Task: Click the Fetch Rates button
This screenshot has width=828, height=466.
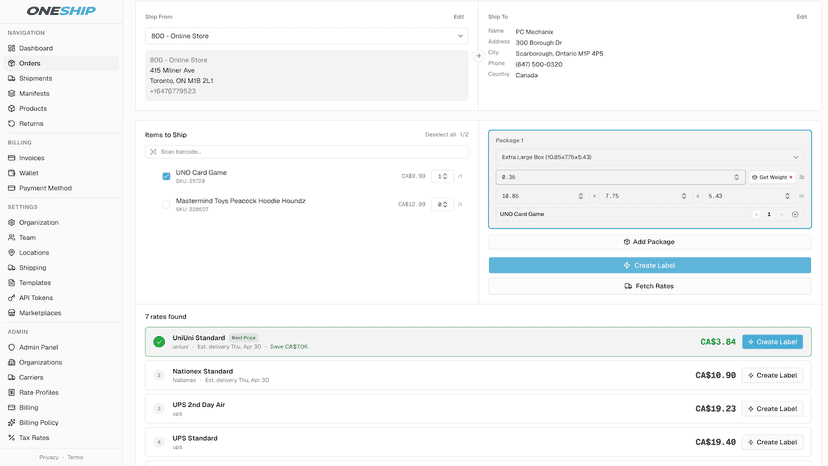Action: pos(650,286)
